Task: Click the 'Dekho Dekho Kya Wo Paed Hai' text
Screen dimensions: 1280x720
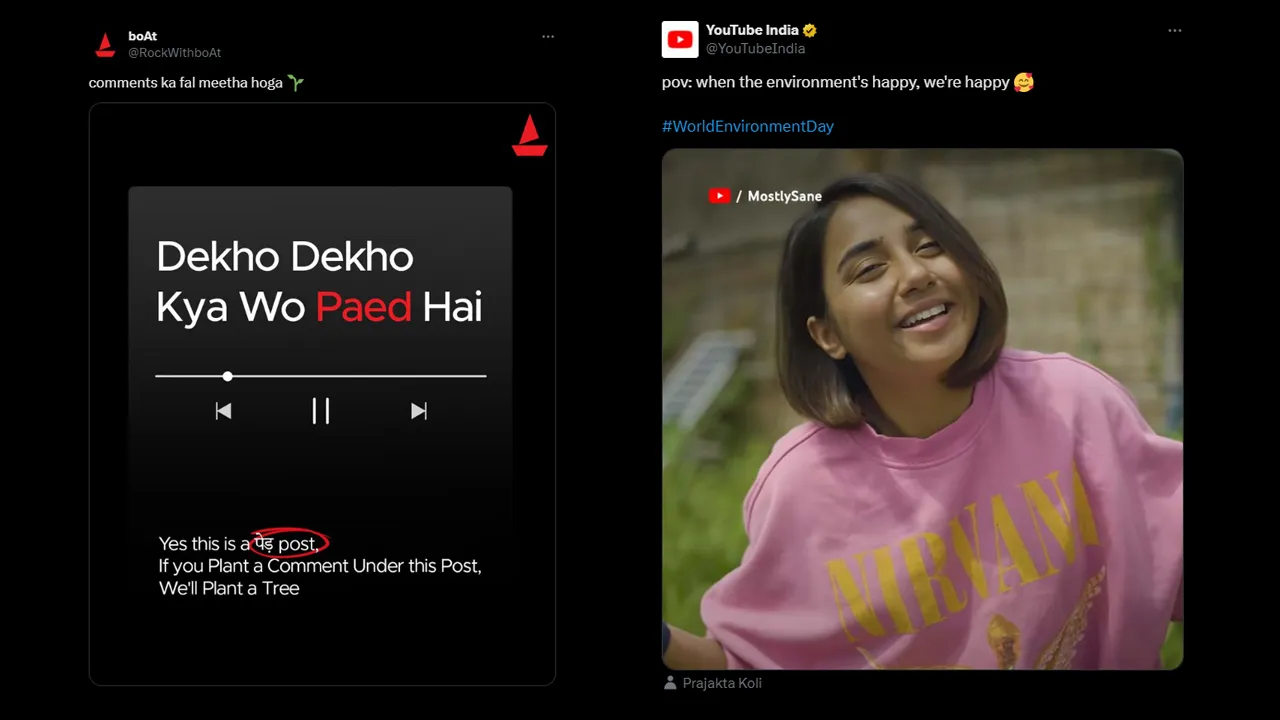Action: (320, 282)
